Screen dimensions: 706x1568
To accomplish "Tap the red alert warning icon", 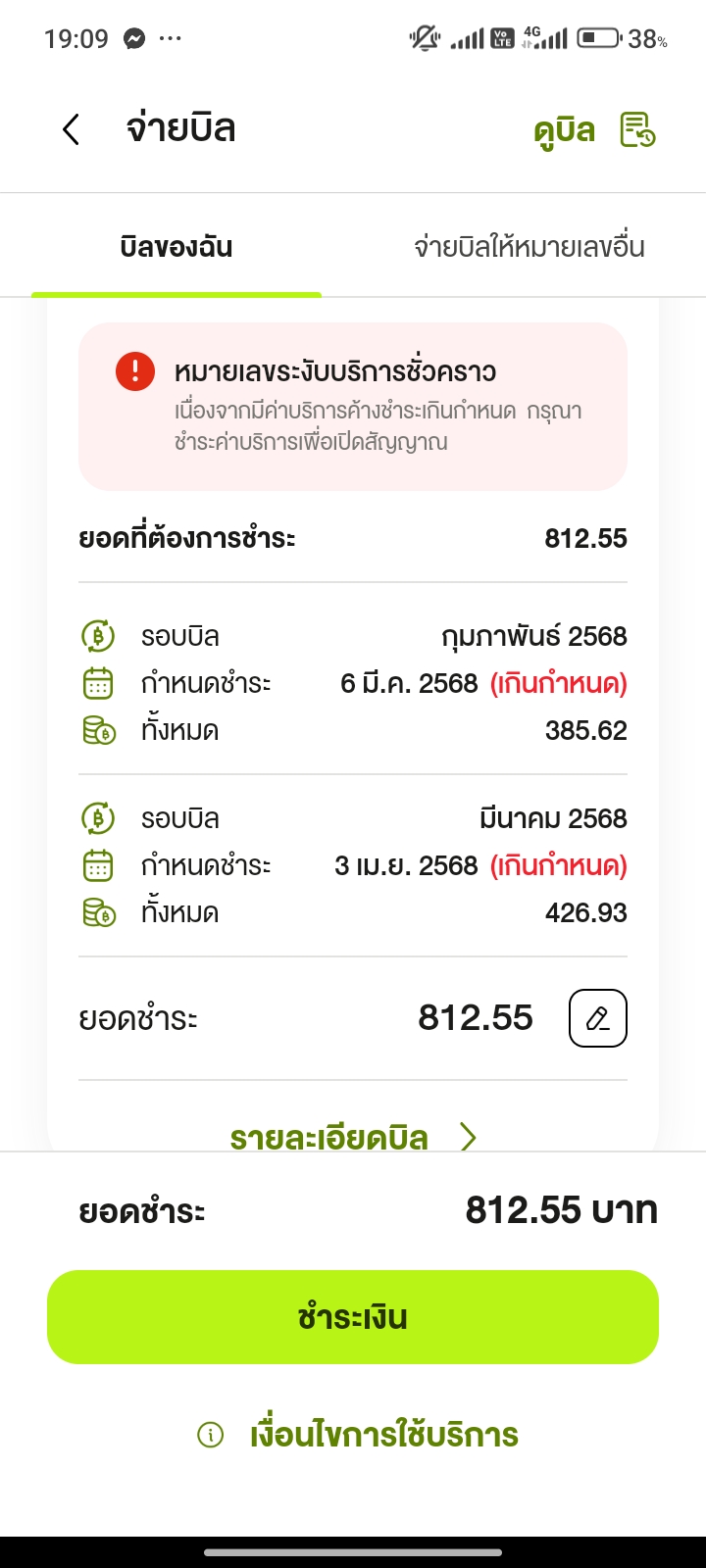I will tap(134, 371).
